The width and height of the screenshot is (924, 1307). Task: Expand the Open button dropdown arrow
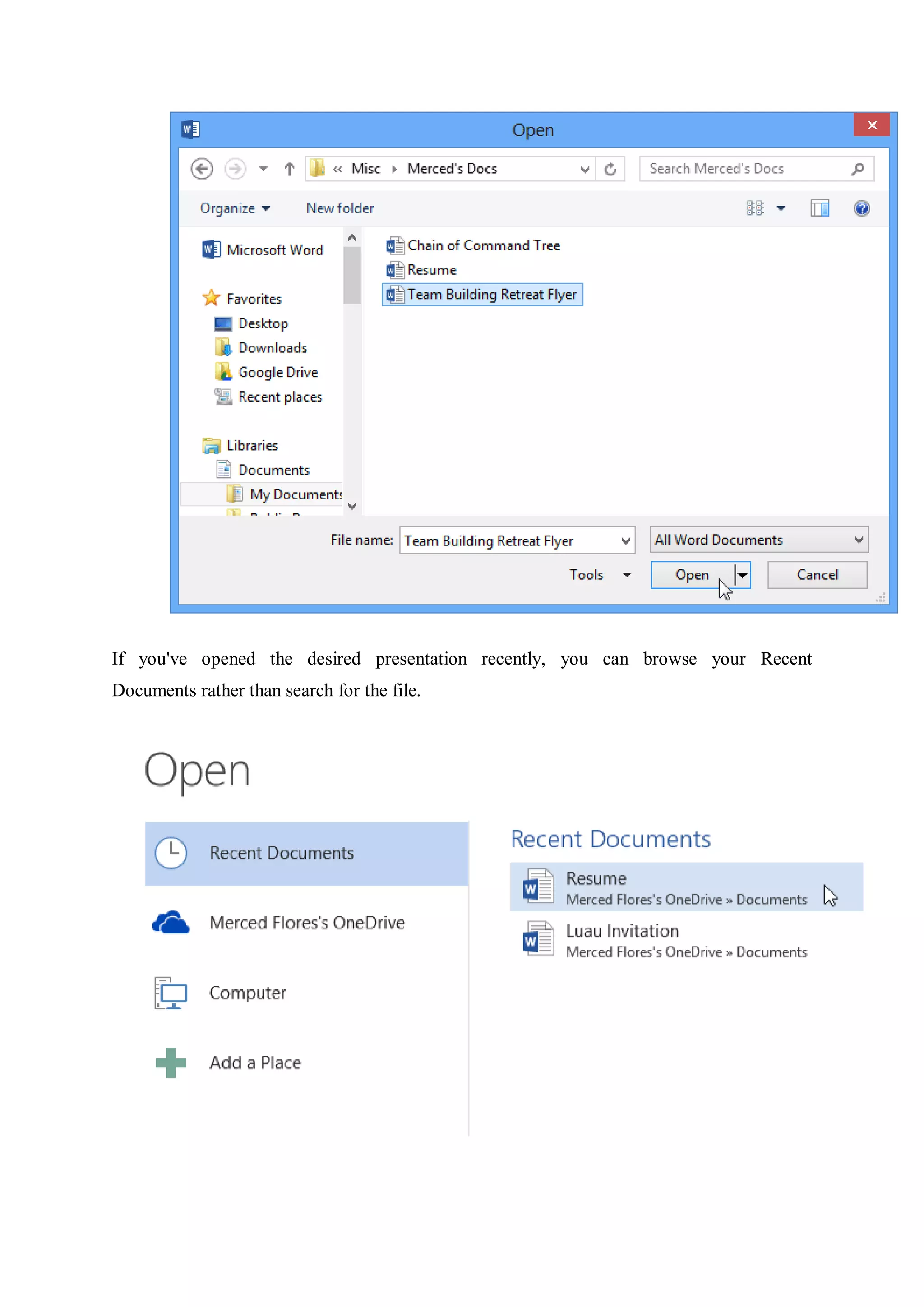click(742, 575)
